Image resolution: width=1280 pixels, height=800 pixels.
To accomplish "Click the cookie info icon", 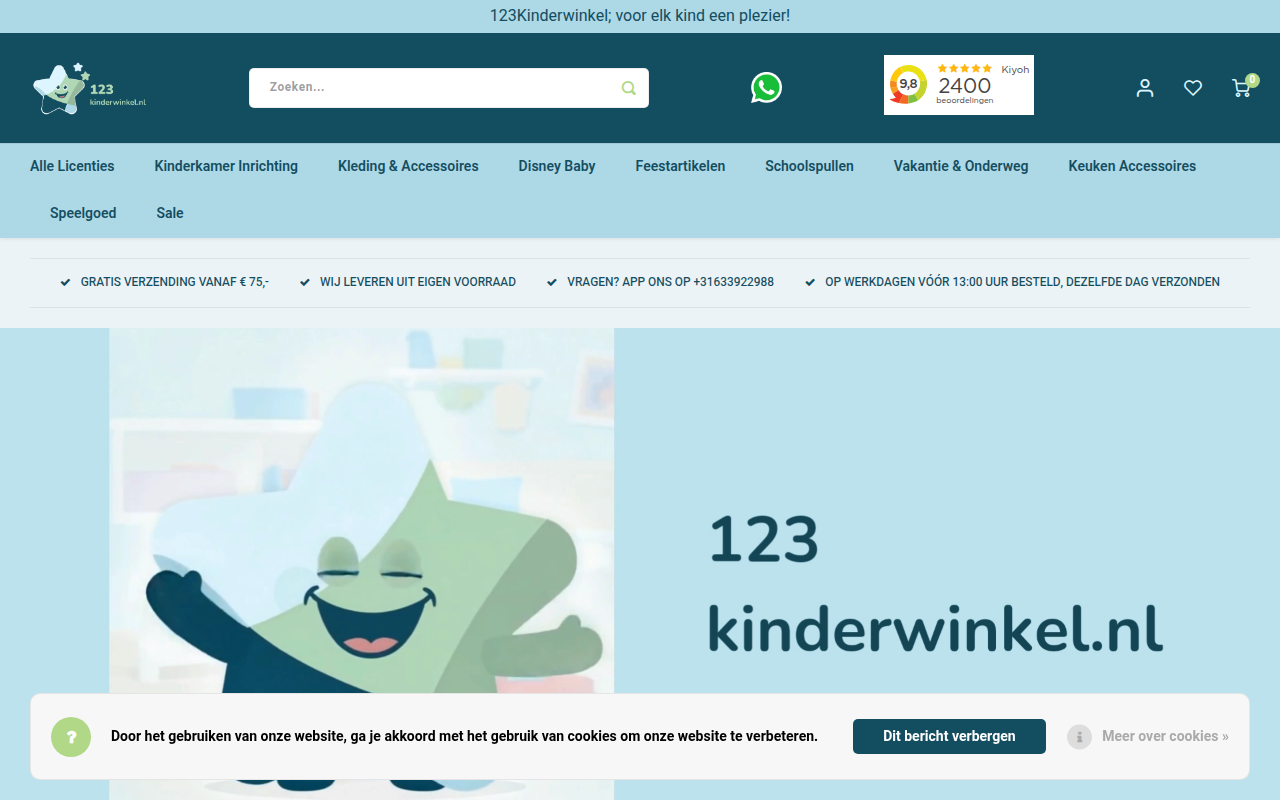I will pos(1079,737).
